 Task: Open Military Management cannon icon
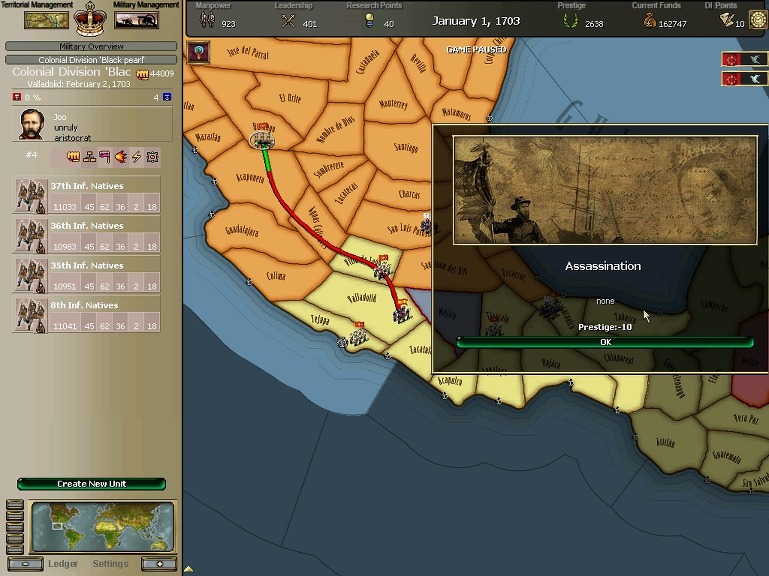136,20
